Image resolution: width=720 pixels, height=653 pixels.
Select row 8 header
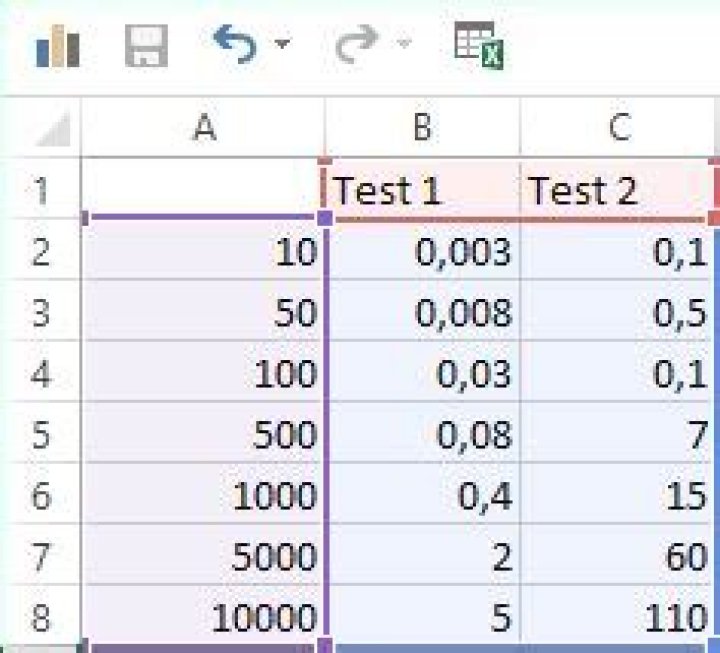tap(40, 617)
